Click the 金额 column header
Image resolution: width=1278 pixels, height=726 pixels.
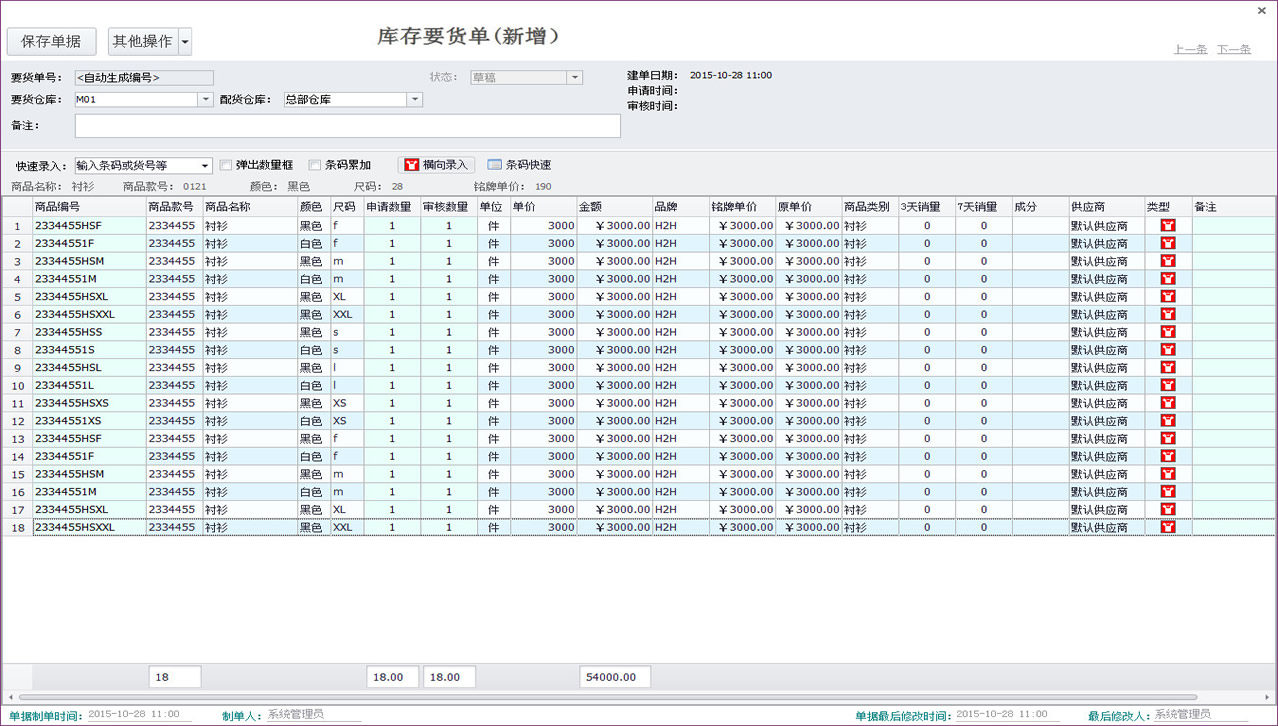click(x=613, y=207)
